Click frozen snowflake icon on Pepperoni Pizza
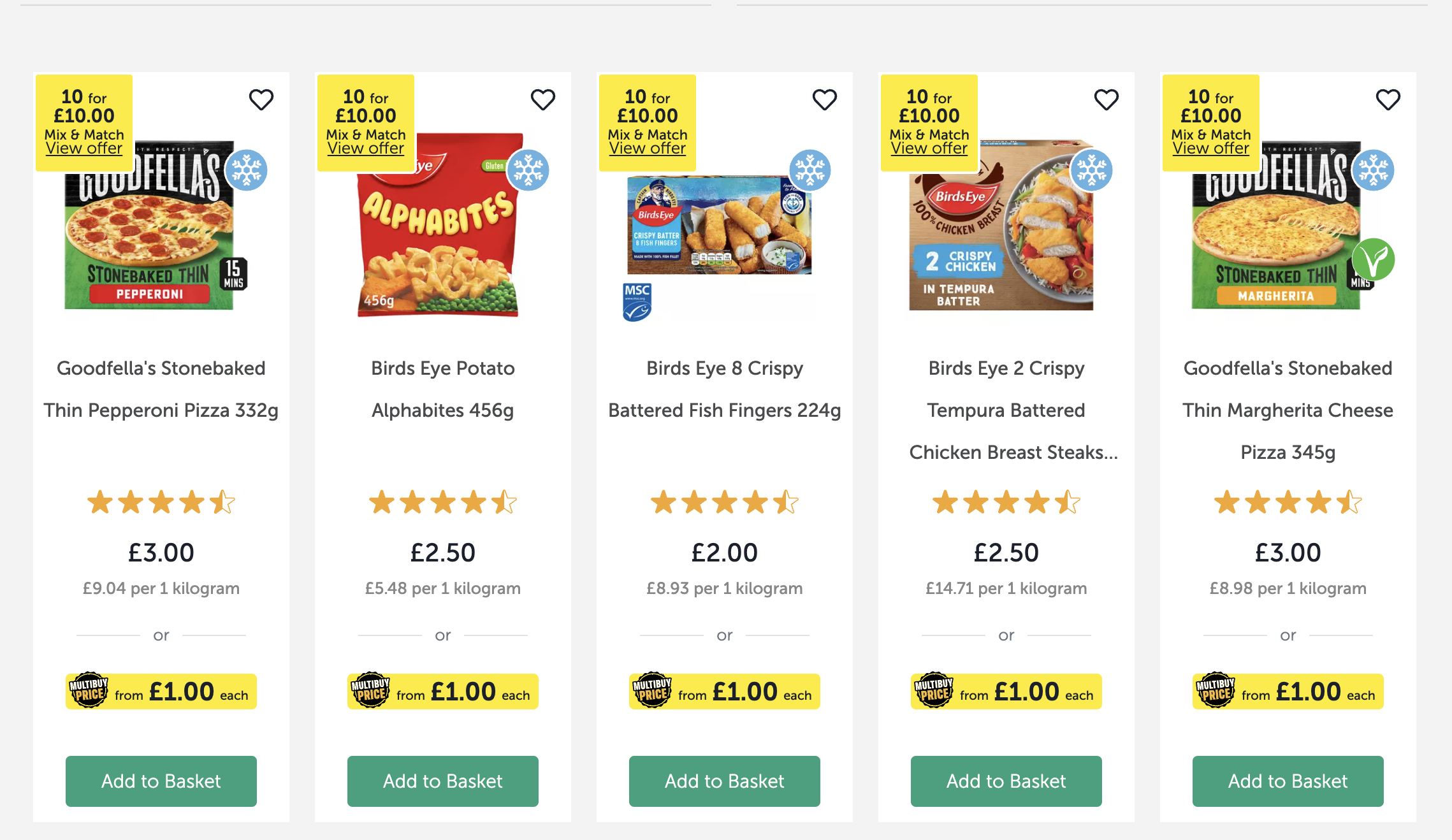Viewport: 1452px width, 840px height. (247, 170)
